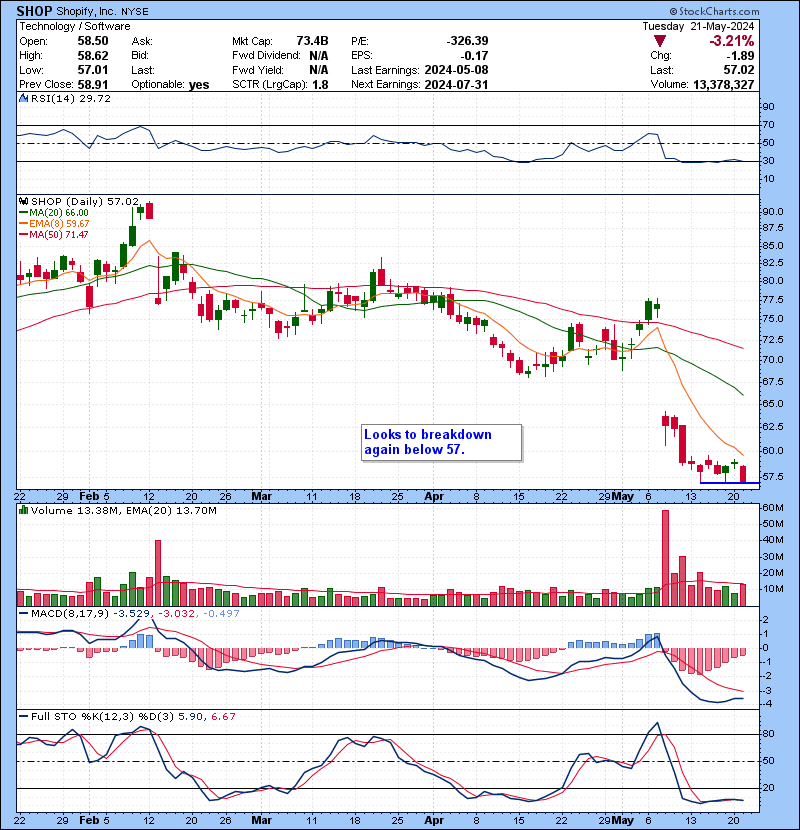Click the Low value 57.01

93,70
